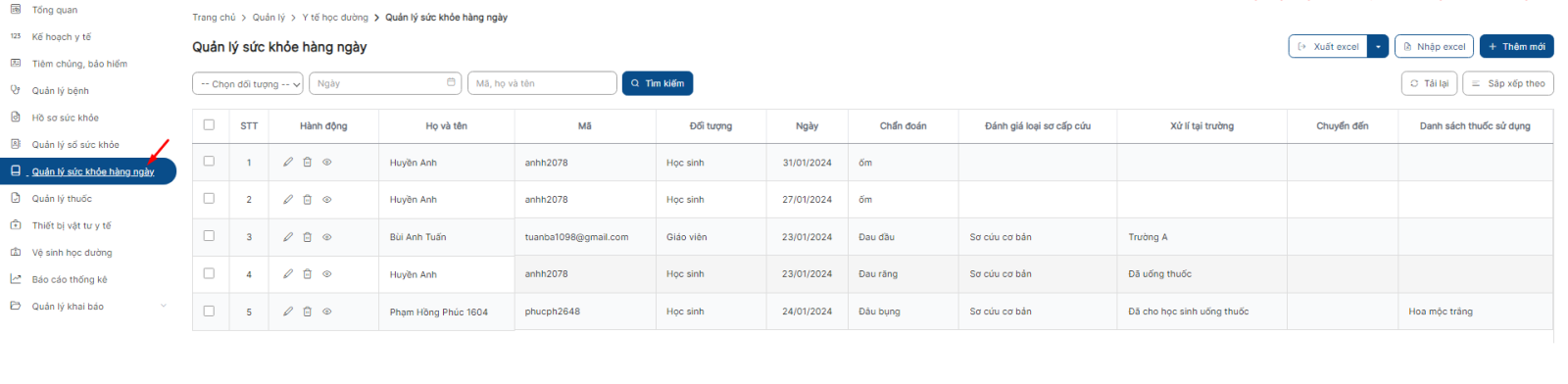Click the Tìm kiếm search button
The width and height of the screenshot is (1568, 384).
(x=658, y=83)
